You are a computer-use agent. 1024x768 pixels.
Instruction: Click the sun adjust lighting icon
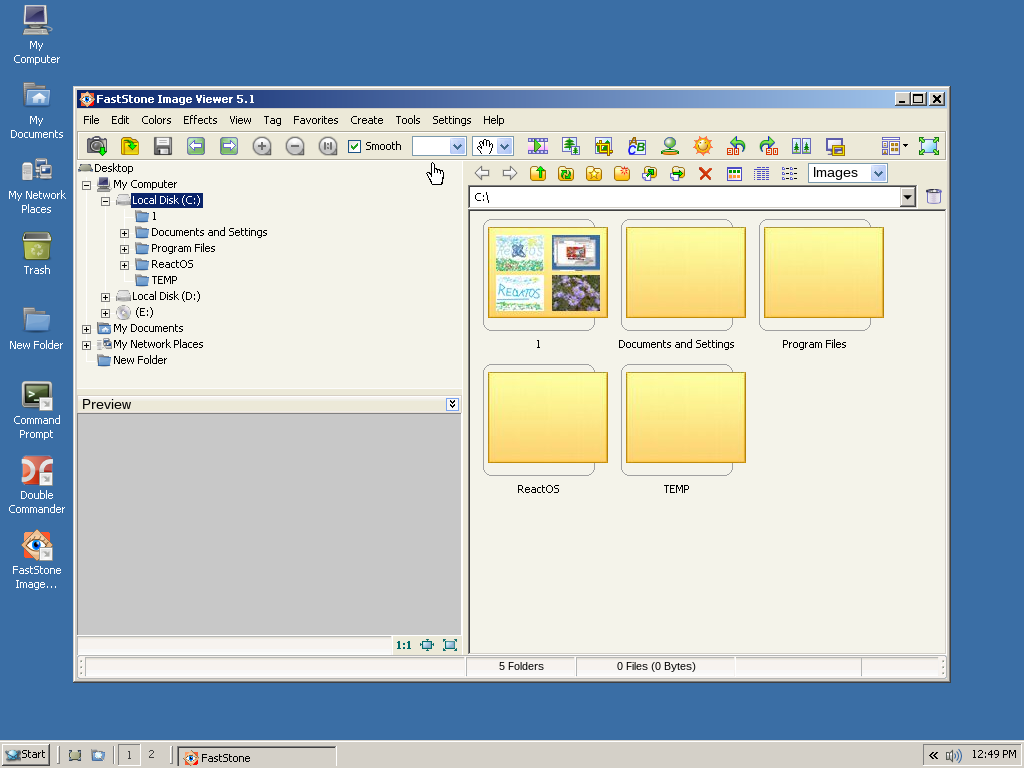(x=703, y=146)
